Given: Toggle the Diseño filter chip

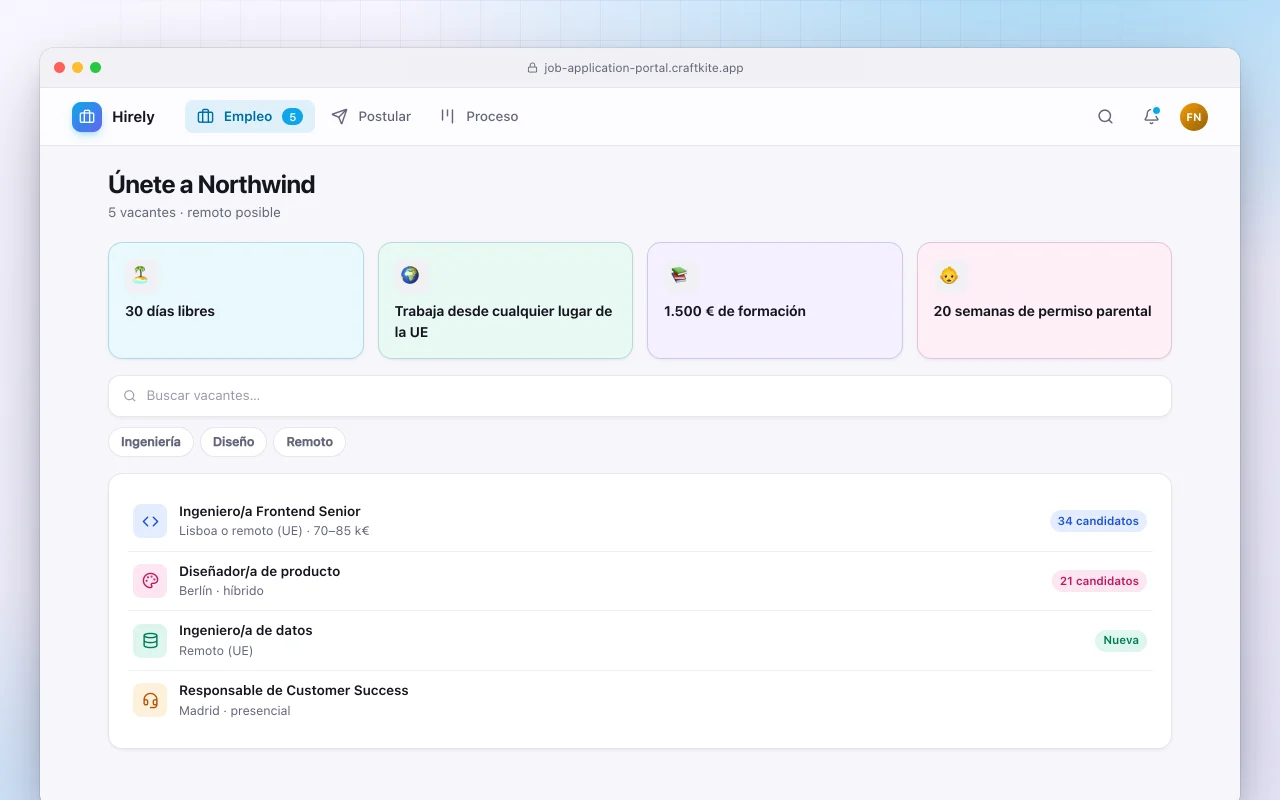Looking at the screenshot, I should (x=233, y=442).
